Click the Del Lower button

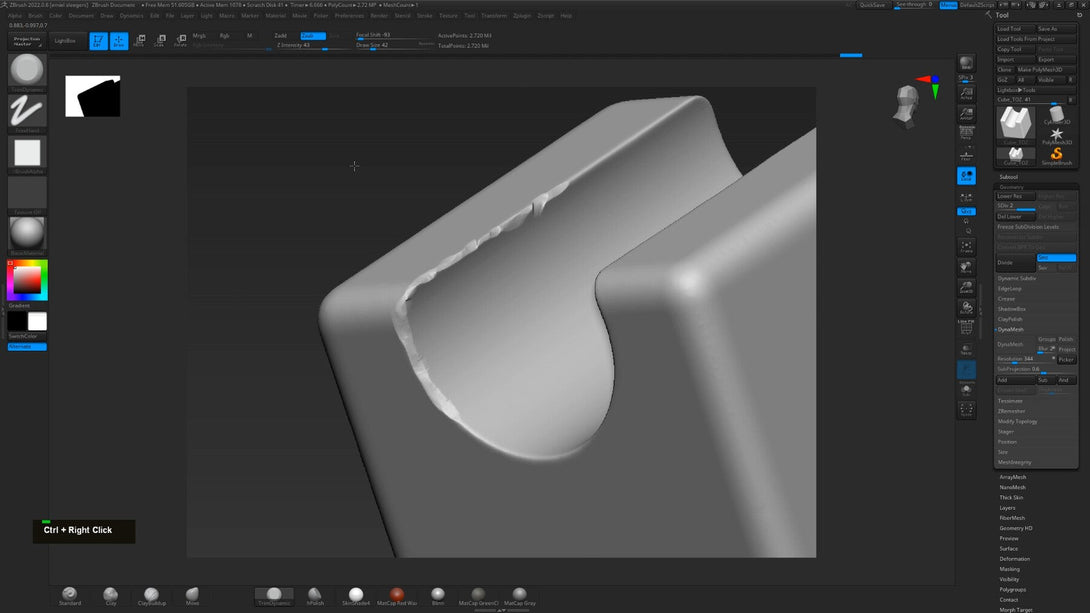pyautogui.click(x=1015, y=217)
